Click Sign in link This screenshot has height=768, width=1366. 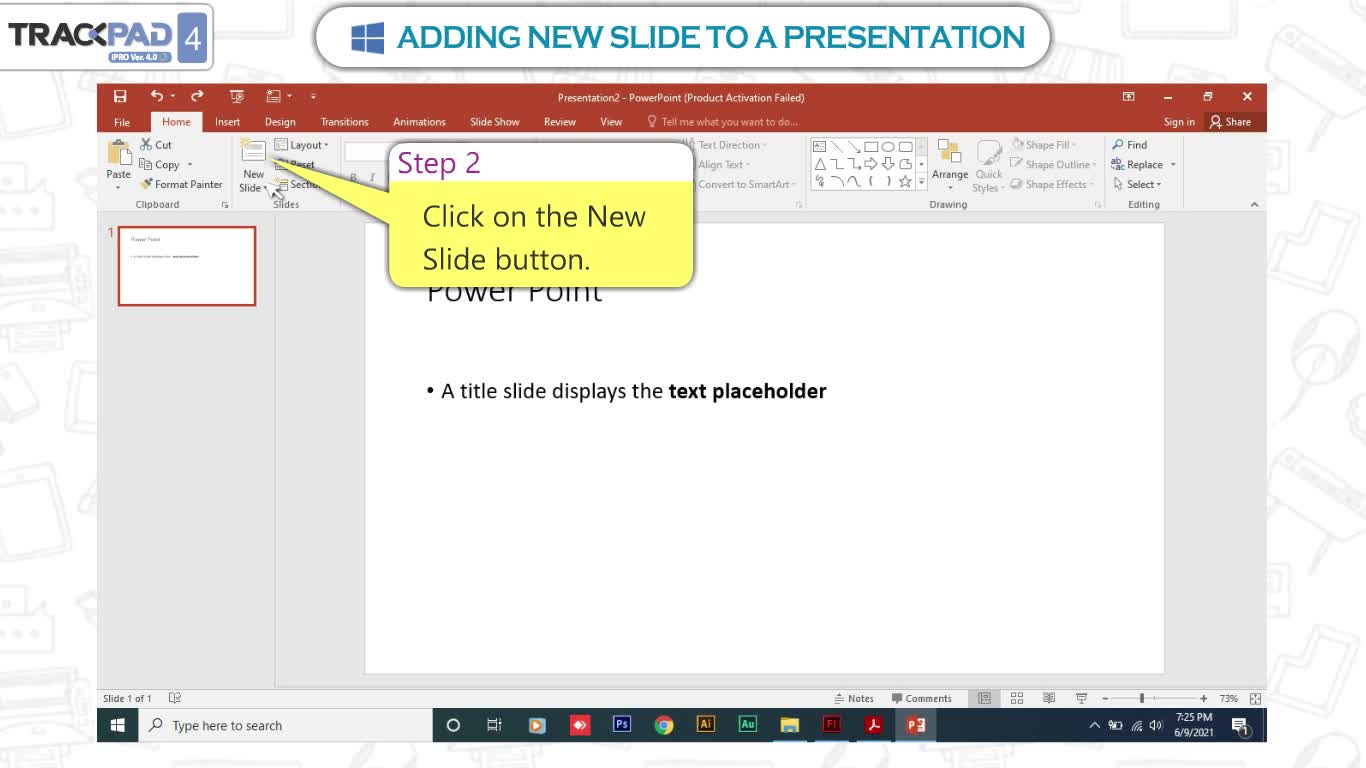click(1179, 122)
